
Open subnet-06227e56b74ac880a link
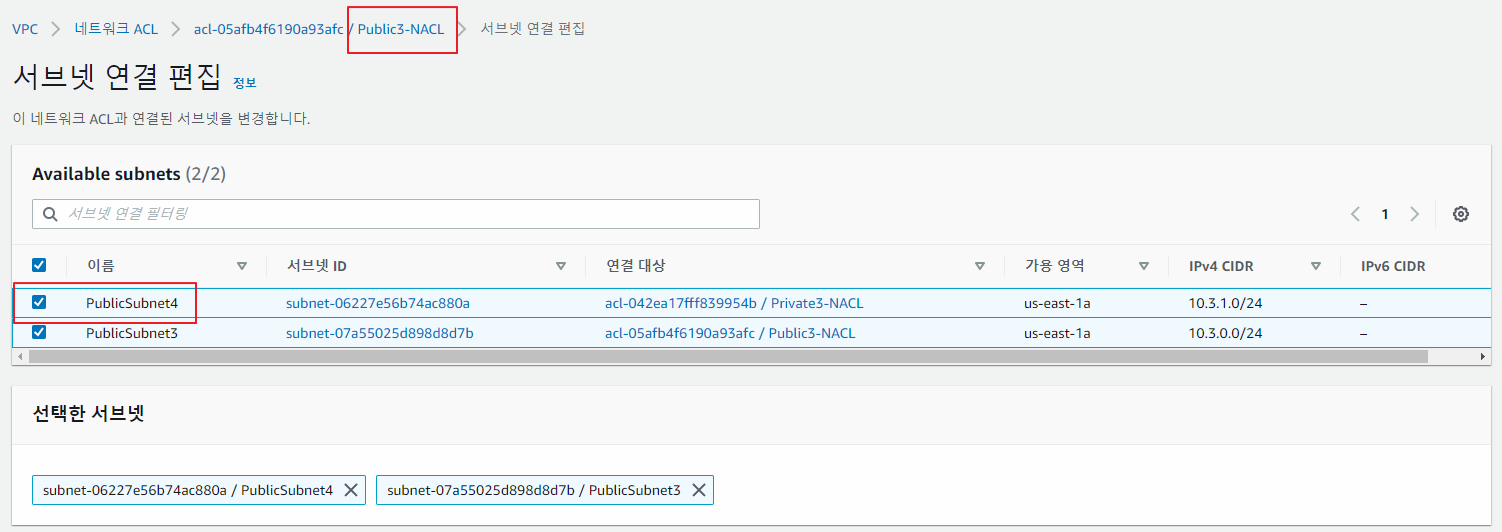pos(378,303)
